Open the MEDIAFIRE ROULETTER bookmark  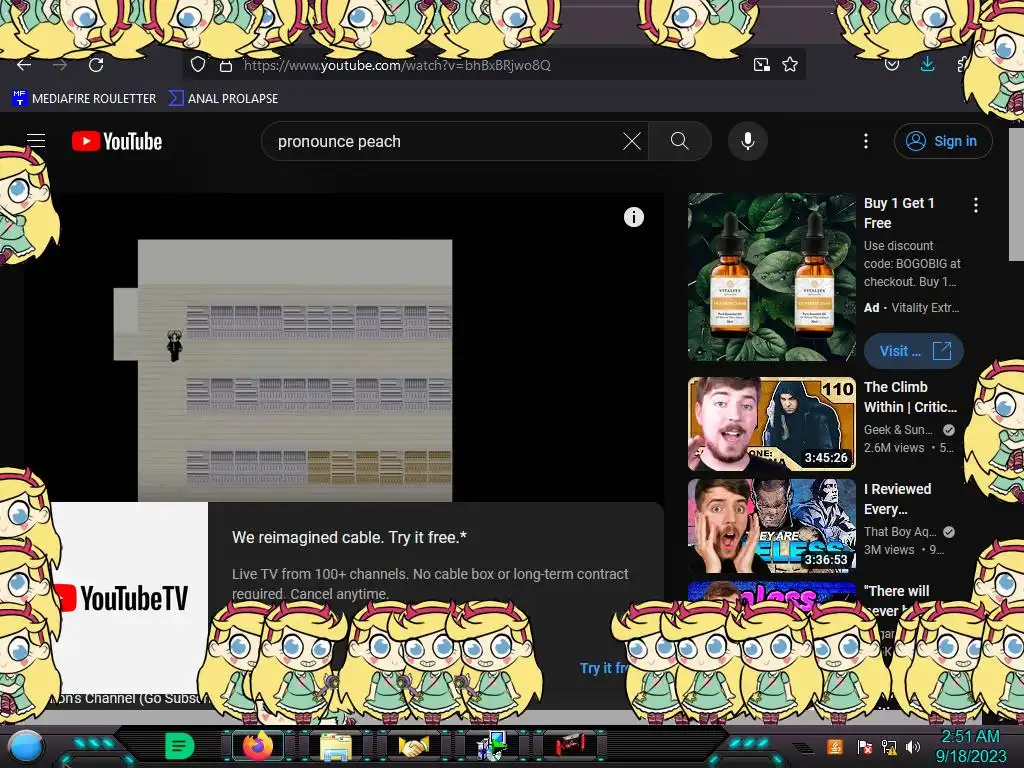tap(84, 99)
